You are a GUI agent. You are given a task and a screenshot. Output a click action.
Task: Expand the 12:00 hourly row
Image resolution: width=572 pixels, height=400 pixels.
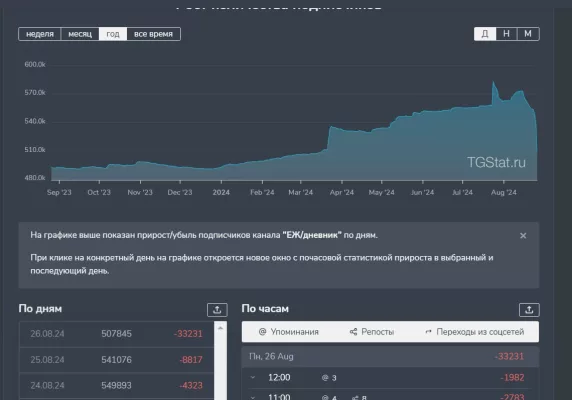tap(252, 377)
